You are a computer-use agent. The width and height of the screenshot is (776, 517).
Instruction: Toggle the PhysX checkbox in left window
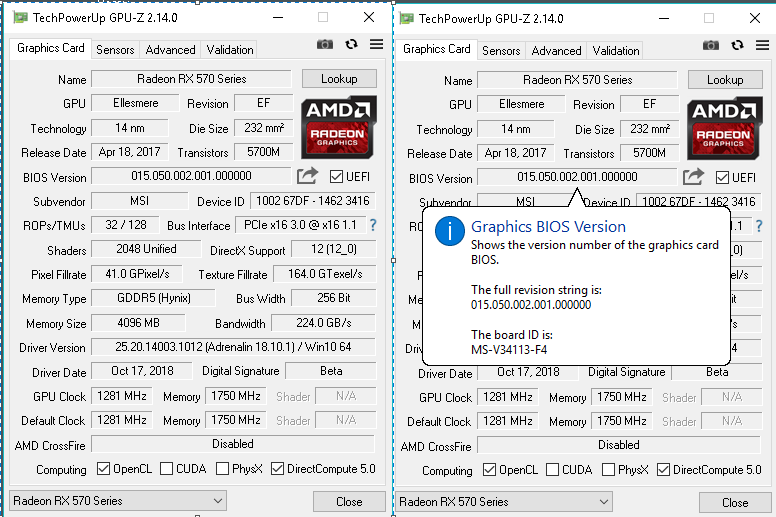click(x=224, y=469)
